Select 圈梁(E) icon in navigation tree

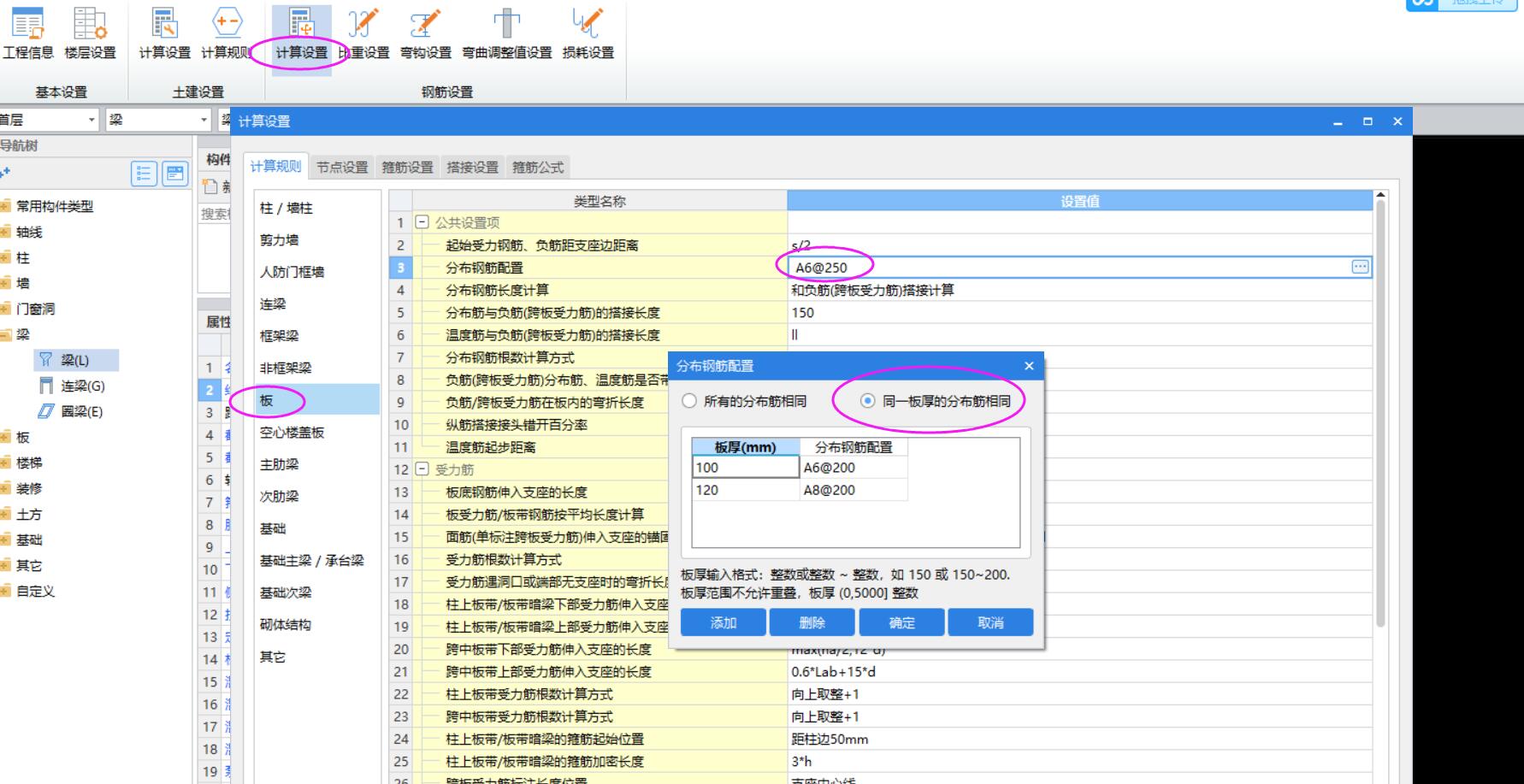point(46,411)
